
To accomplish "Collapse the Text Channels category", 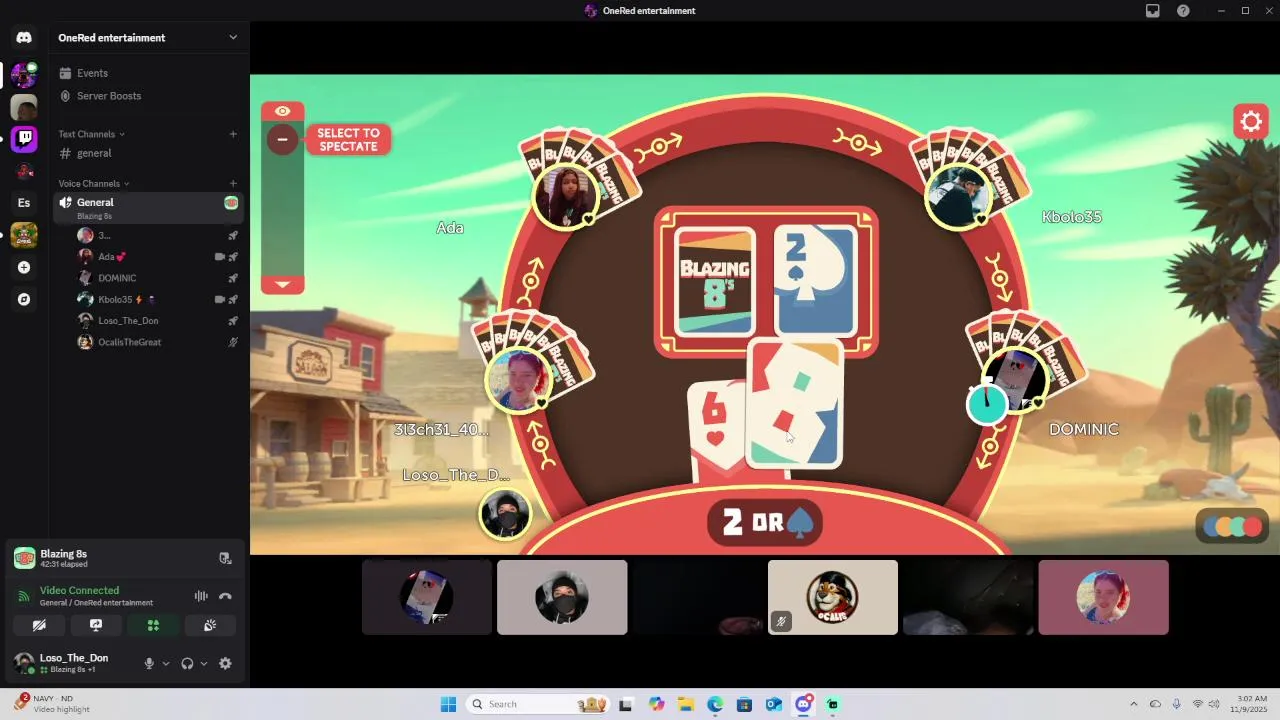I will 92,134.
